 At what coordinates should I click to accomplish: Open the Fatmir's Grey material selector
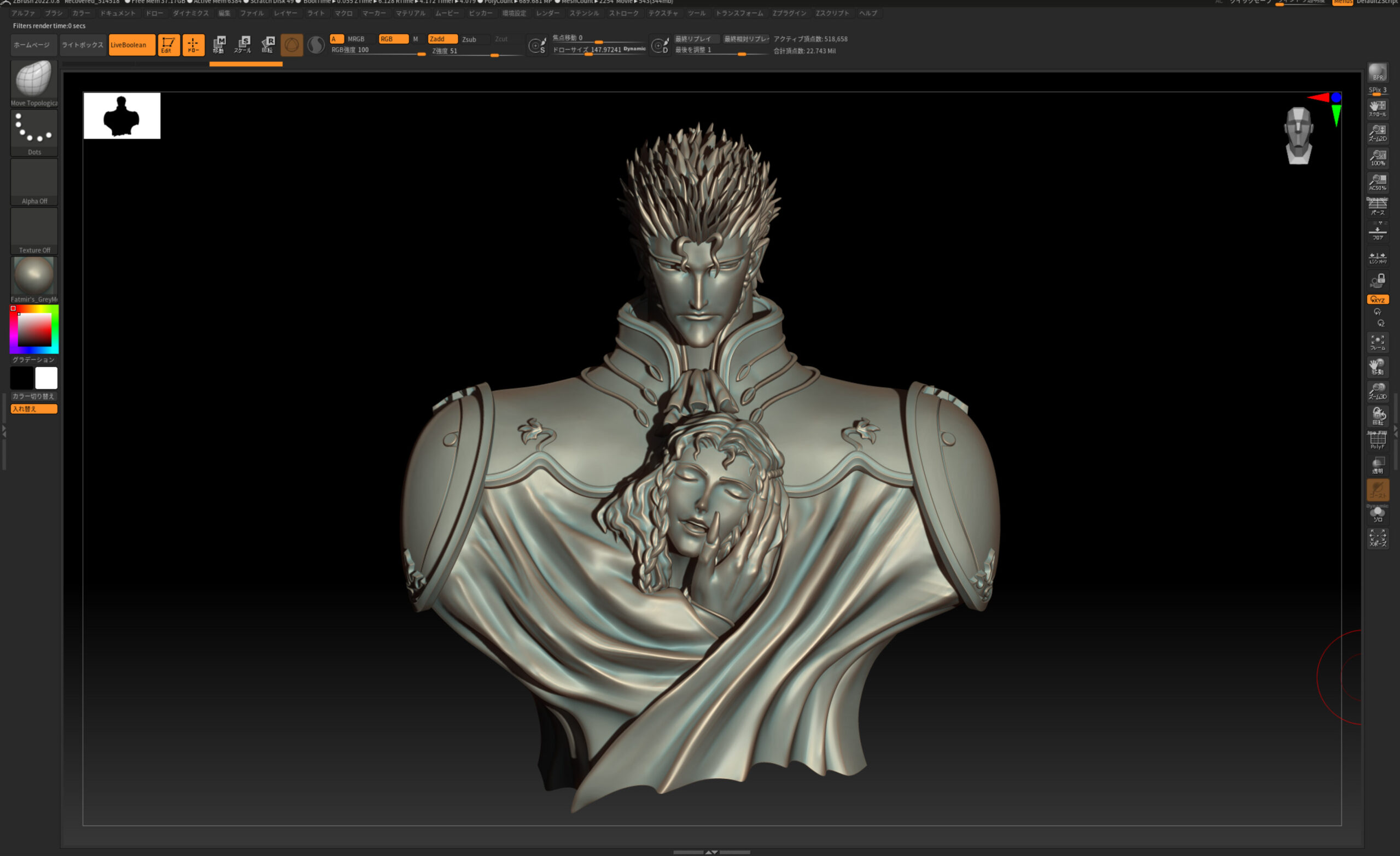34,279
